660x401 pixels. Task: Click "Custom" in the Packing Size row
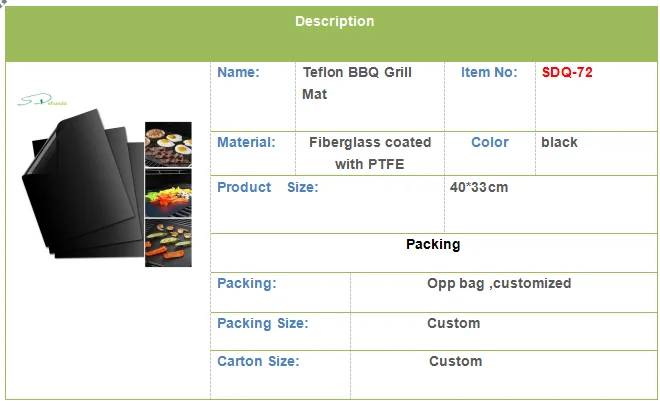click(x=453, y=323)
